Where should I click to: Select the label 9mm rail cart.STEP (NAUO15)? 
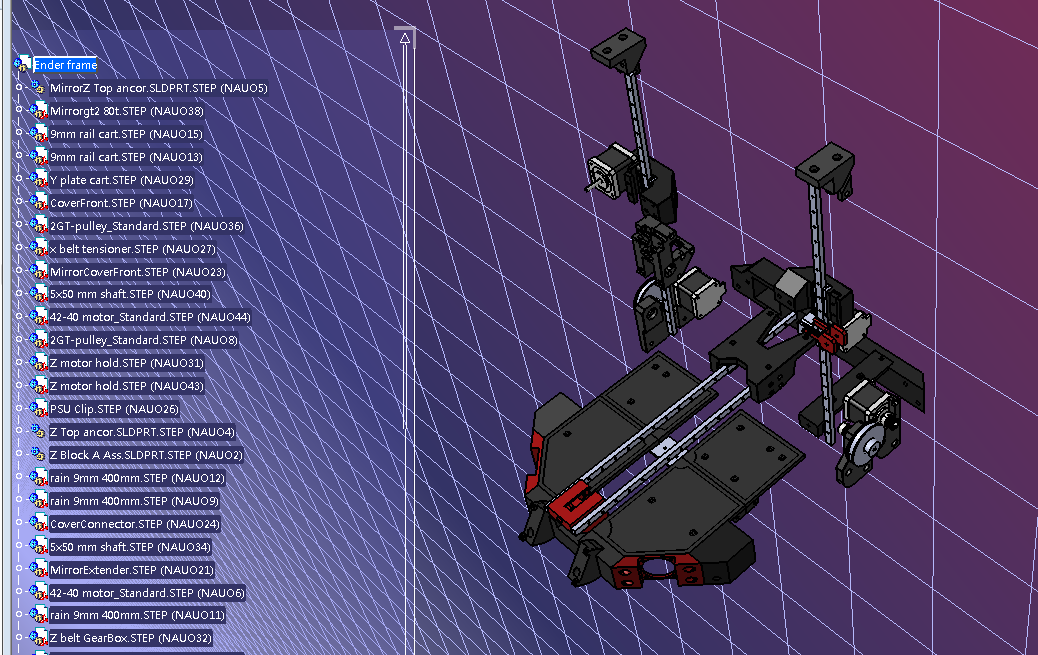pyautogui.click(x=126, y=134)
